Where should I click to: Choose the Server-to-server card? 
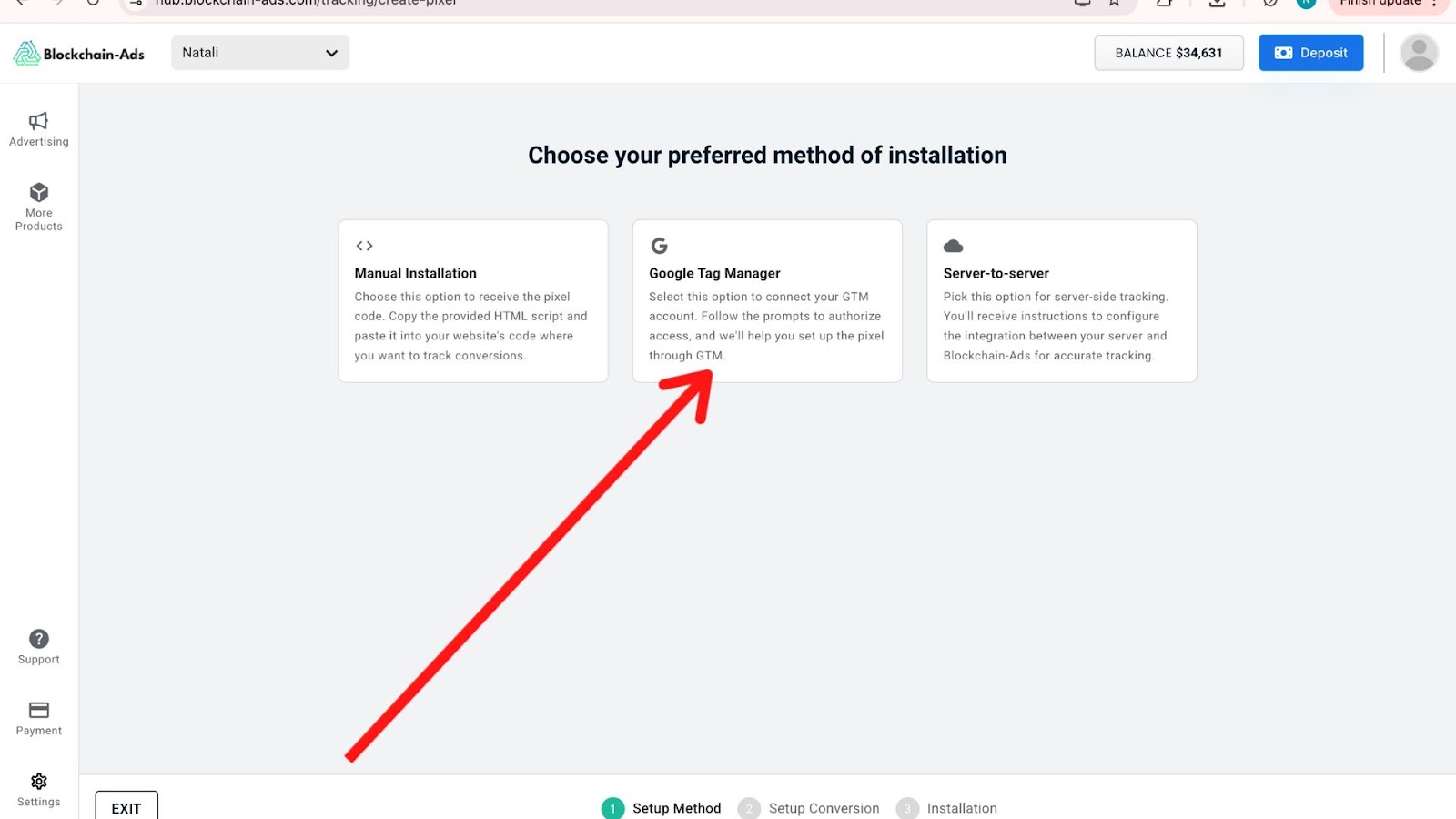1061,300
